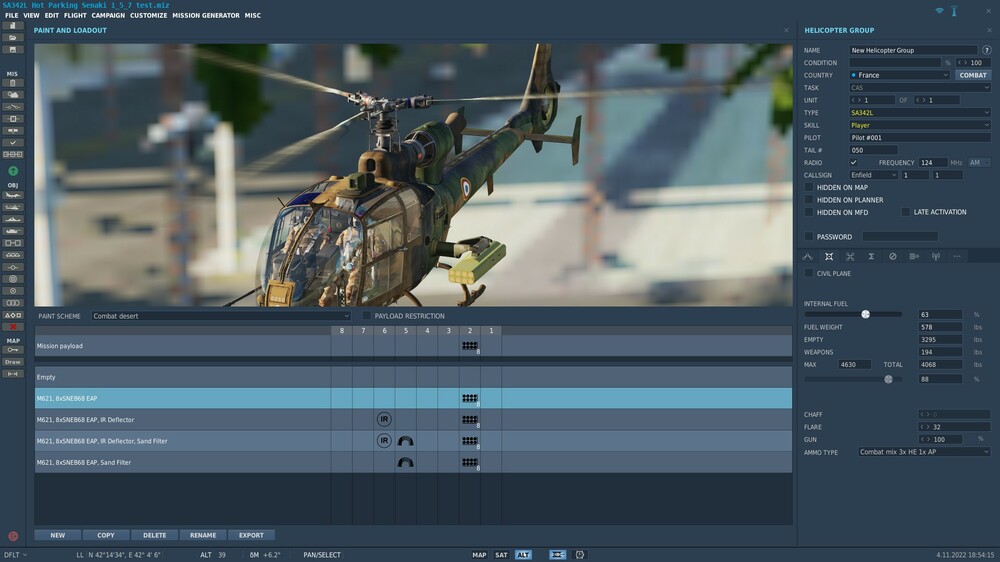Open the Triggered actions tab icon
This screenshot has height=562, width=1000.
[x=914, y=257]
